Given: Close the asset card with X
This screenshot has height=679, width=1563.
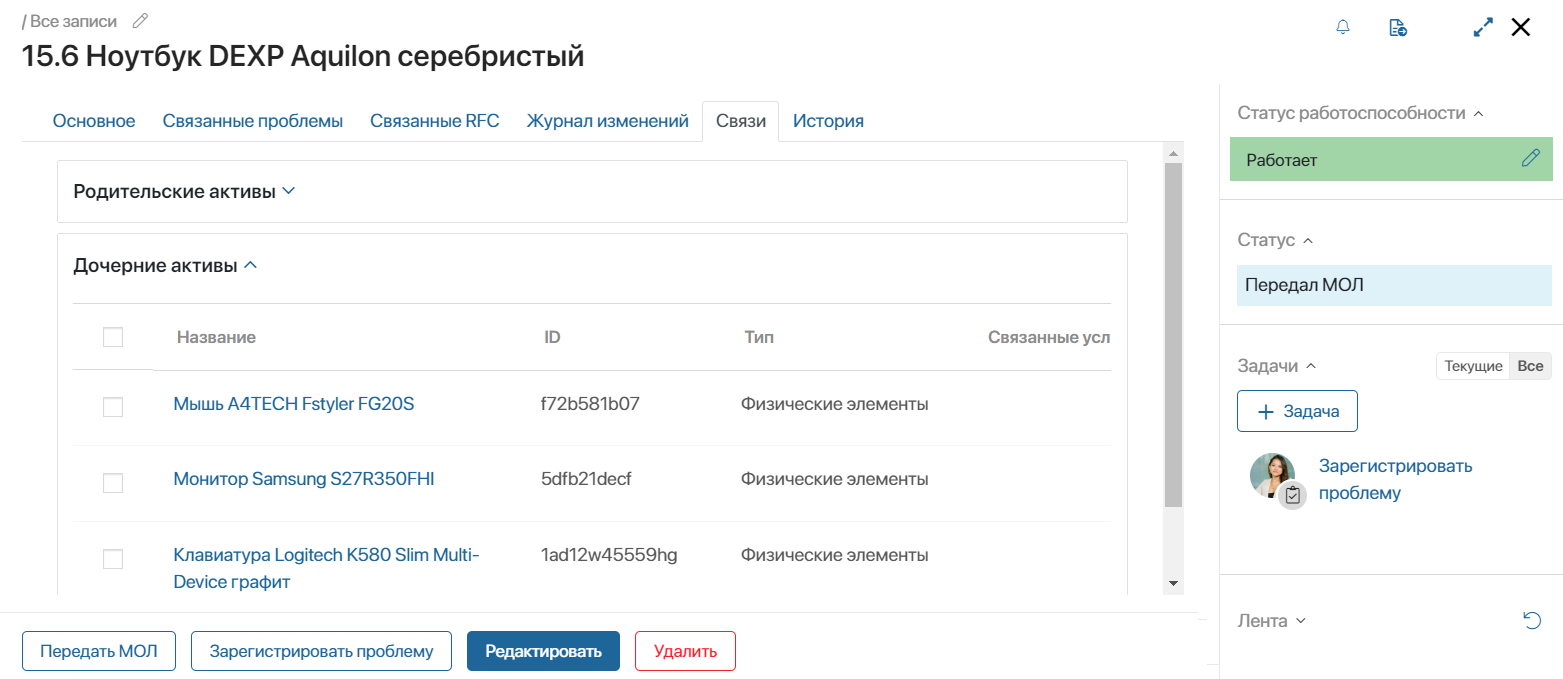Looking at the screenshot, I should coord(1520,27).
